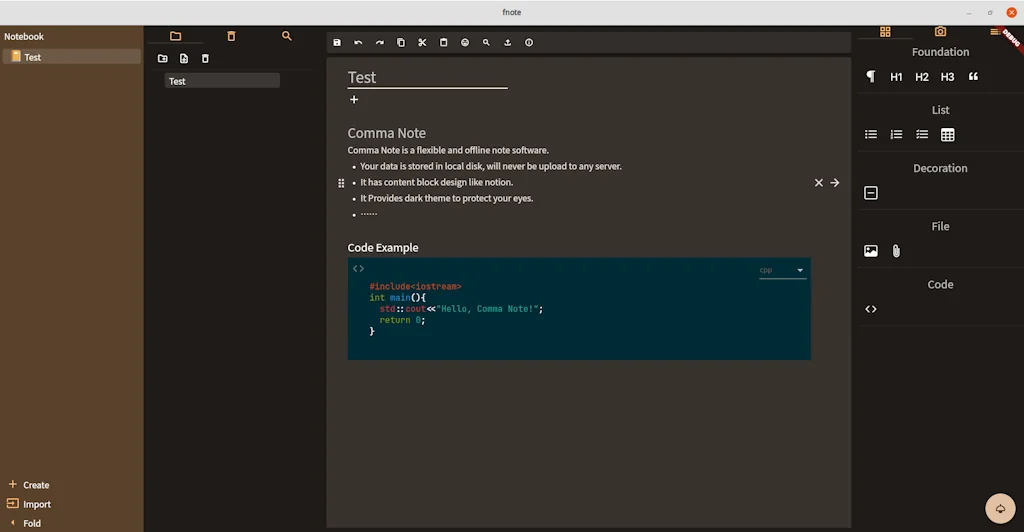The image size is (1024, 532).
Task: Insert a divider decoration block
Action: point(871,193)
